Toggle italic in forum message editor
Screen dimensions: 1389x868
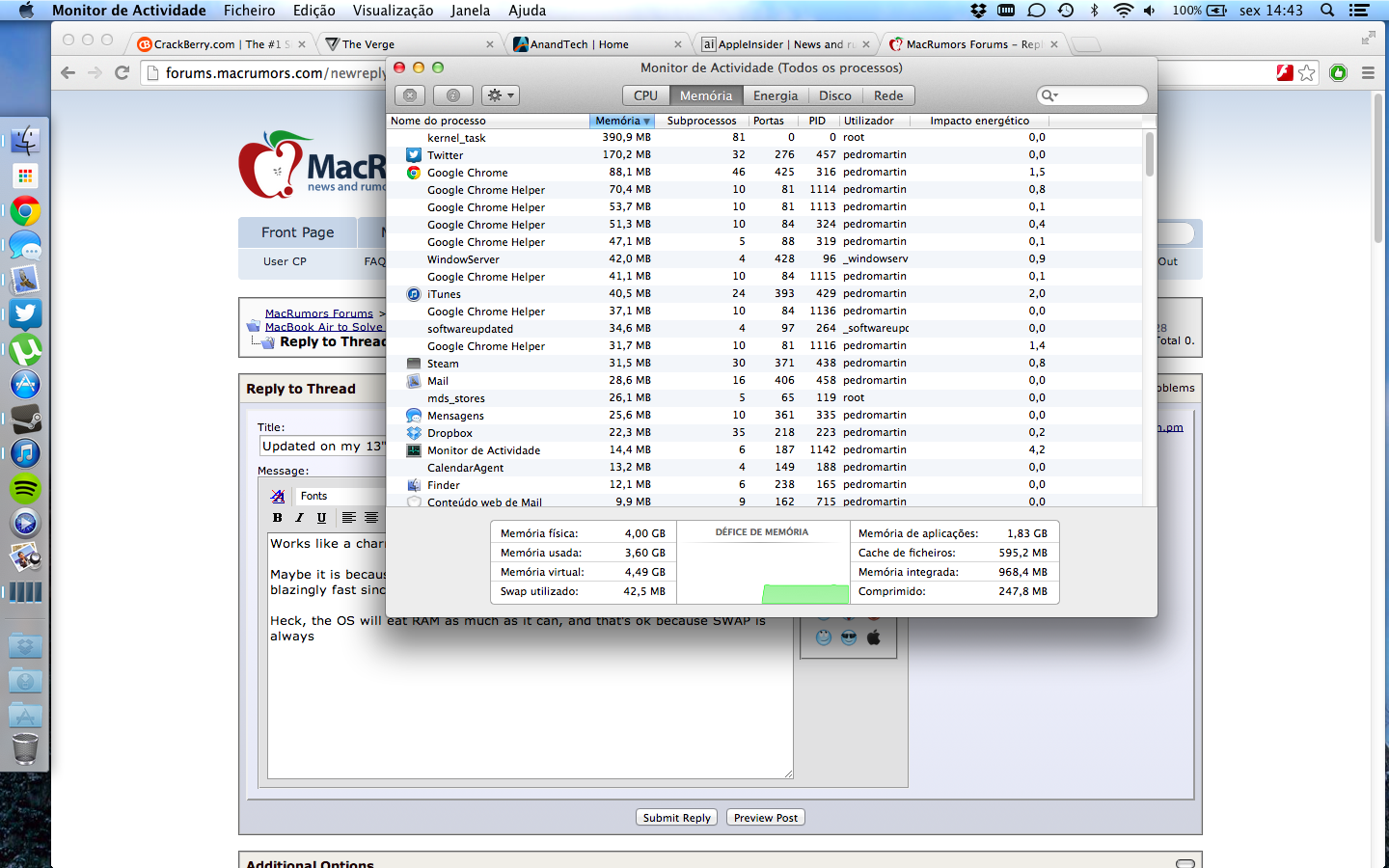(x=299, y=518)
